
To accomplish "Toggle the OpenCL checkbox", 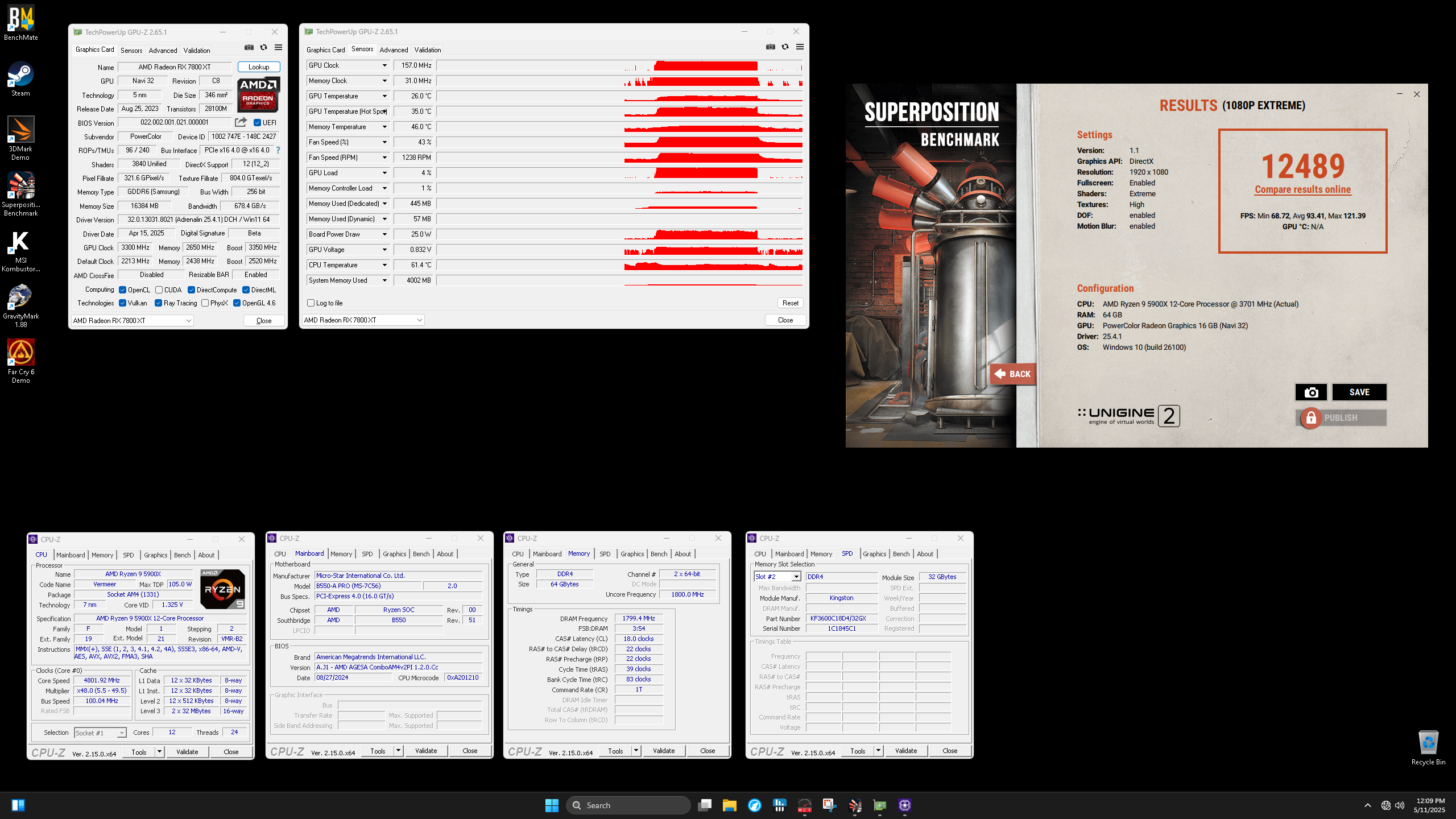I will (x=122, y=290).
